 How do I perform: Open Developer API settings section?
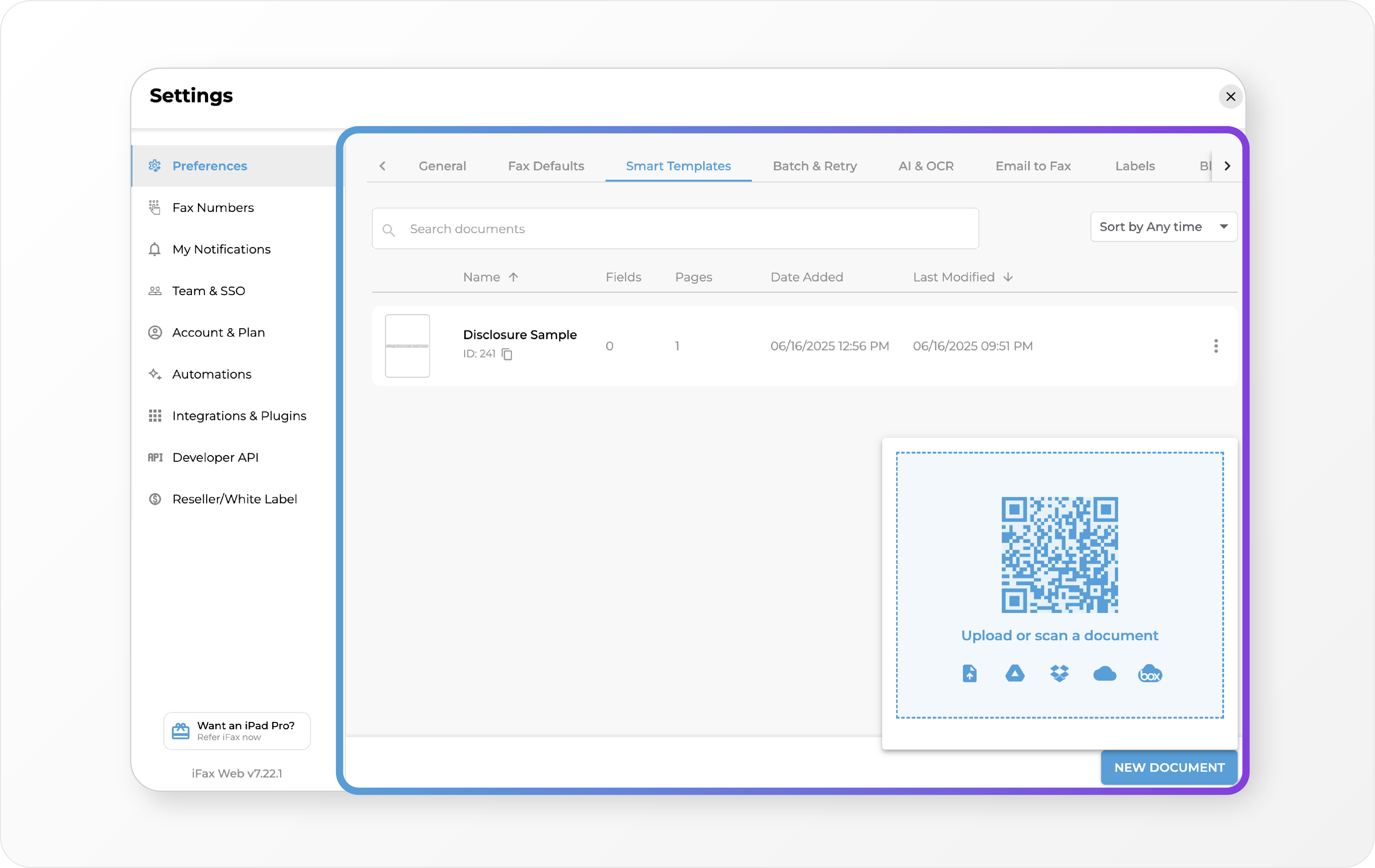click(215, 458)
